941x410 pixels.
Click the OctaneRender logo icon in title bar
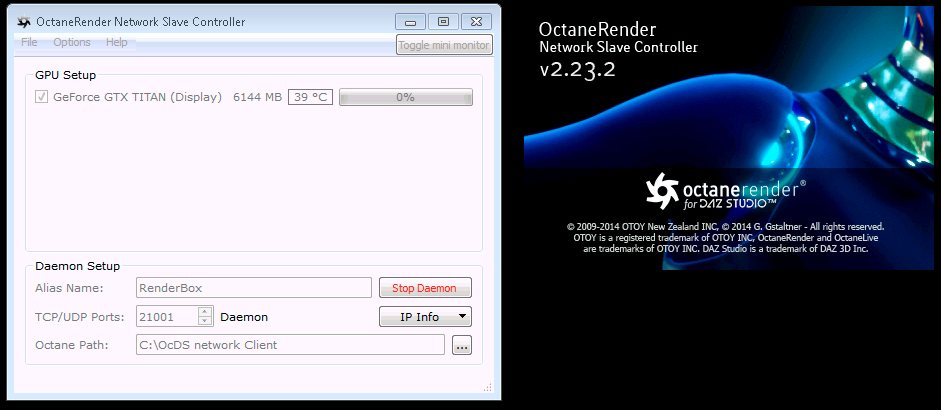pos(23,22)
